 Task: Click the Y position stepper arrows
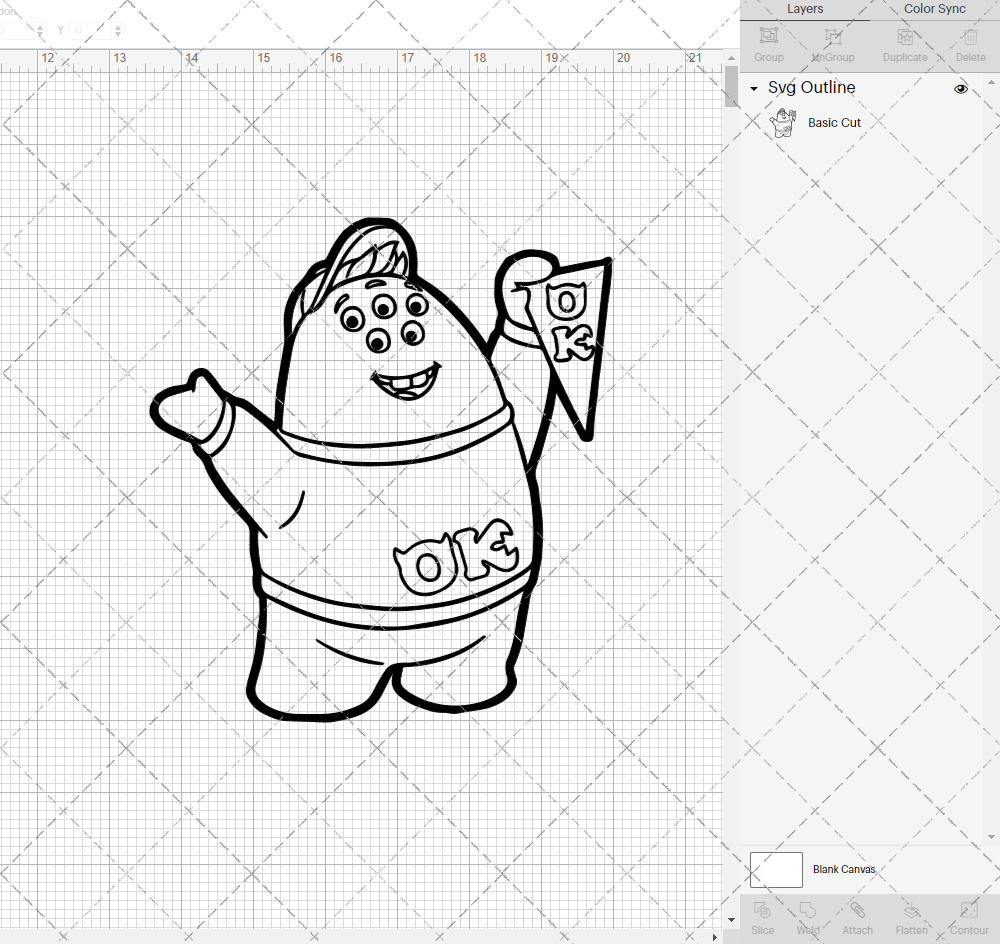coord(118,30)
